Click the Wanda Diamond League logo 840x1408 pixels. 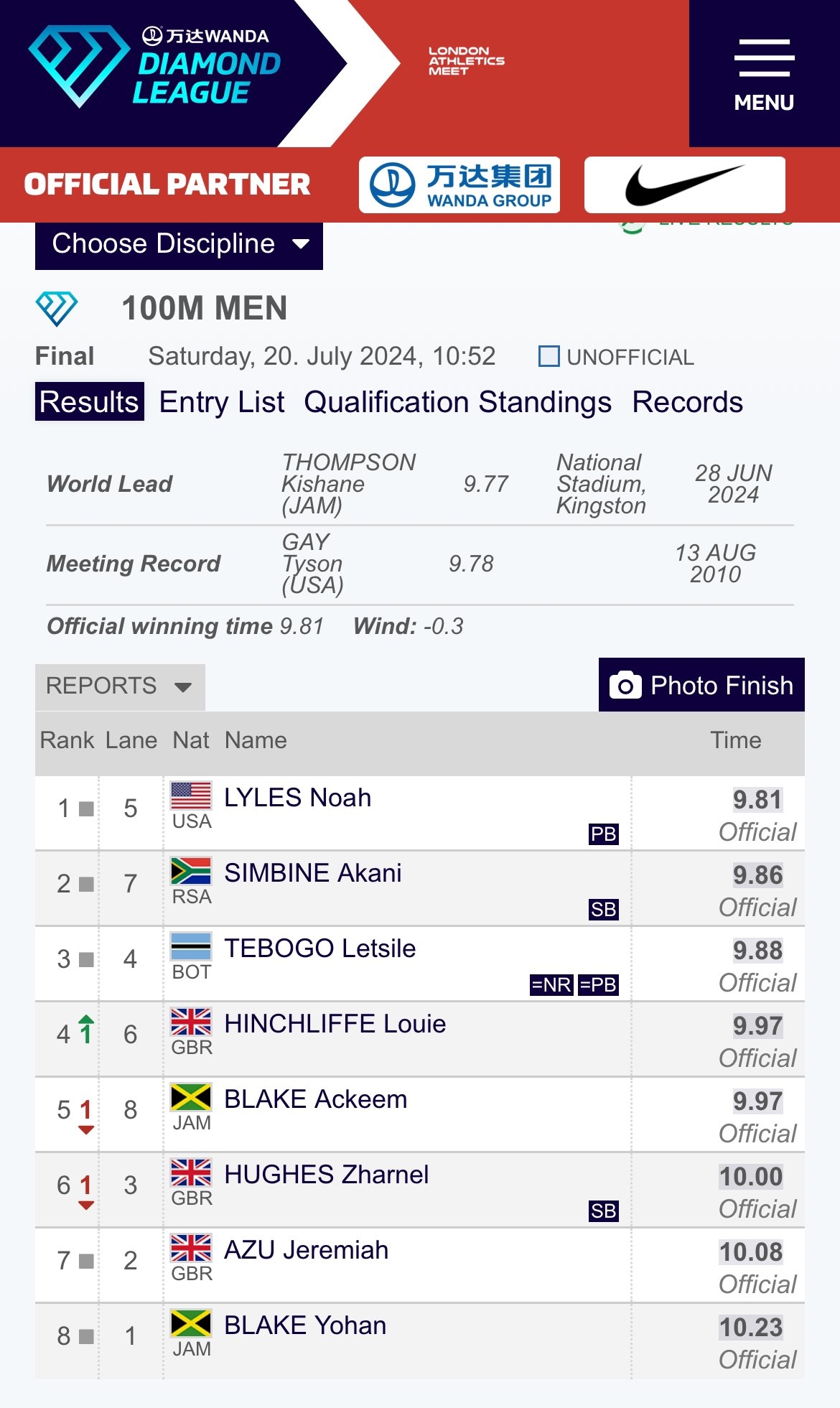coord(154,66)
